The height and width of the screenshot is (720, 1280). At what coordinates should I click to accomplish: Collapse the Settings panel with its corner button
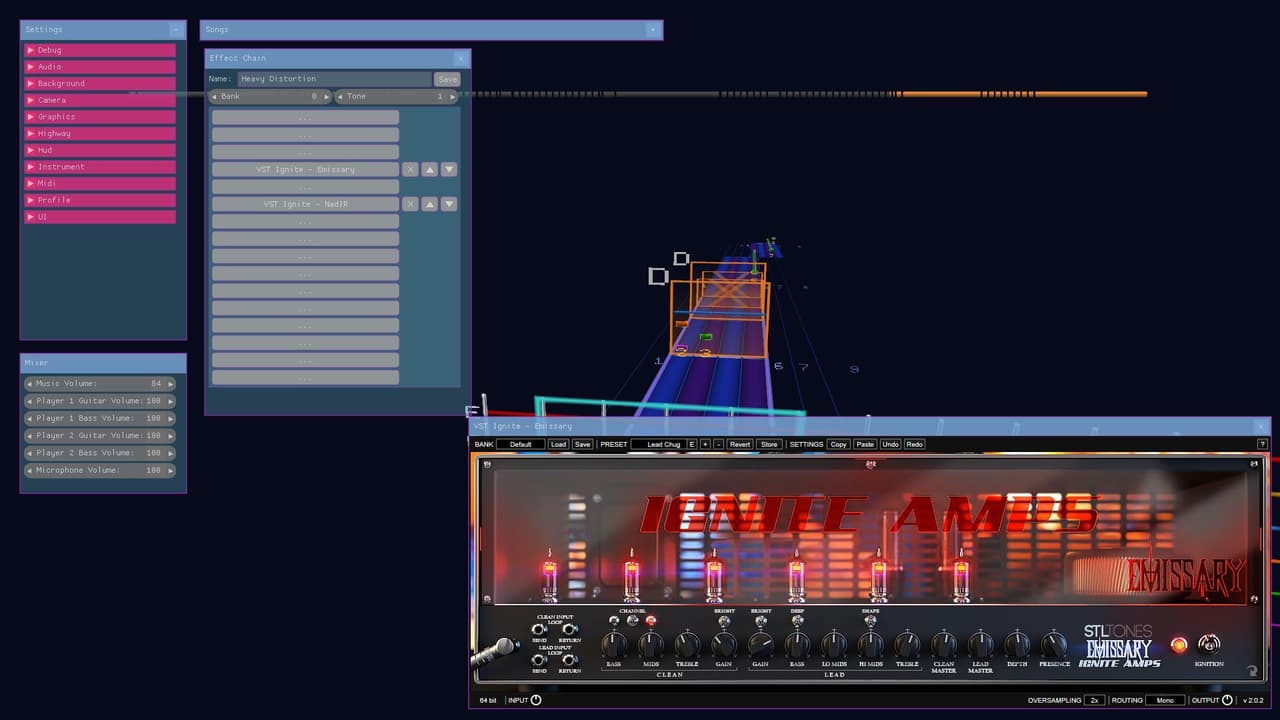point(176,30)
